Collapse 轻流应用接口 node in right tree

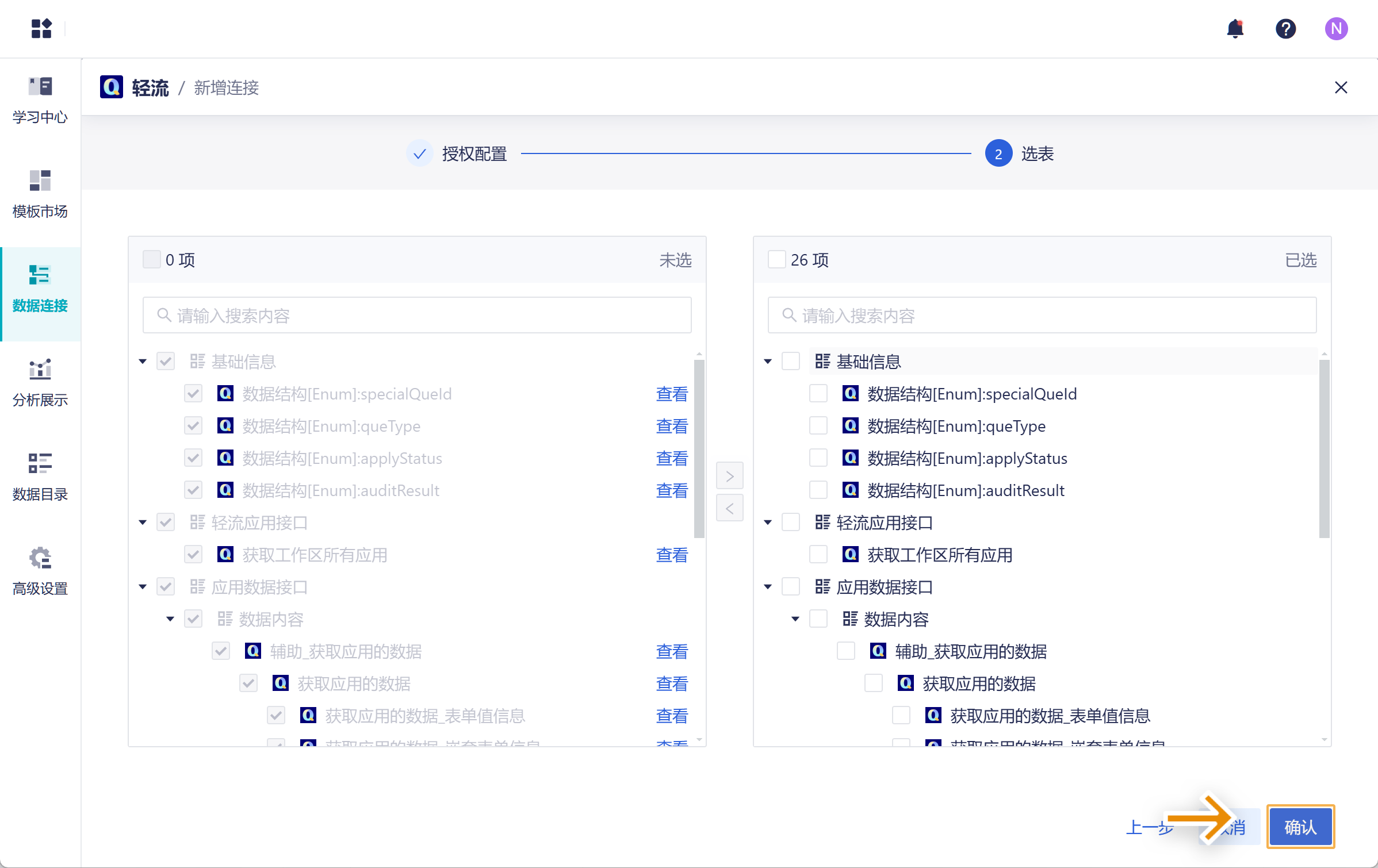point(768,523)
